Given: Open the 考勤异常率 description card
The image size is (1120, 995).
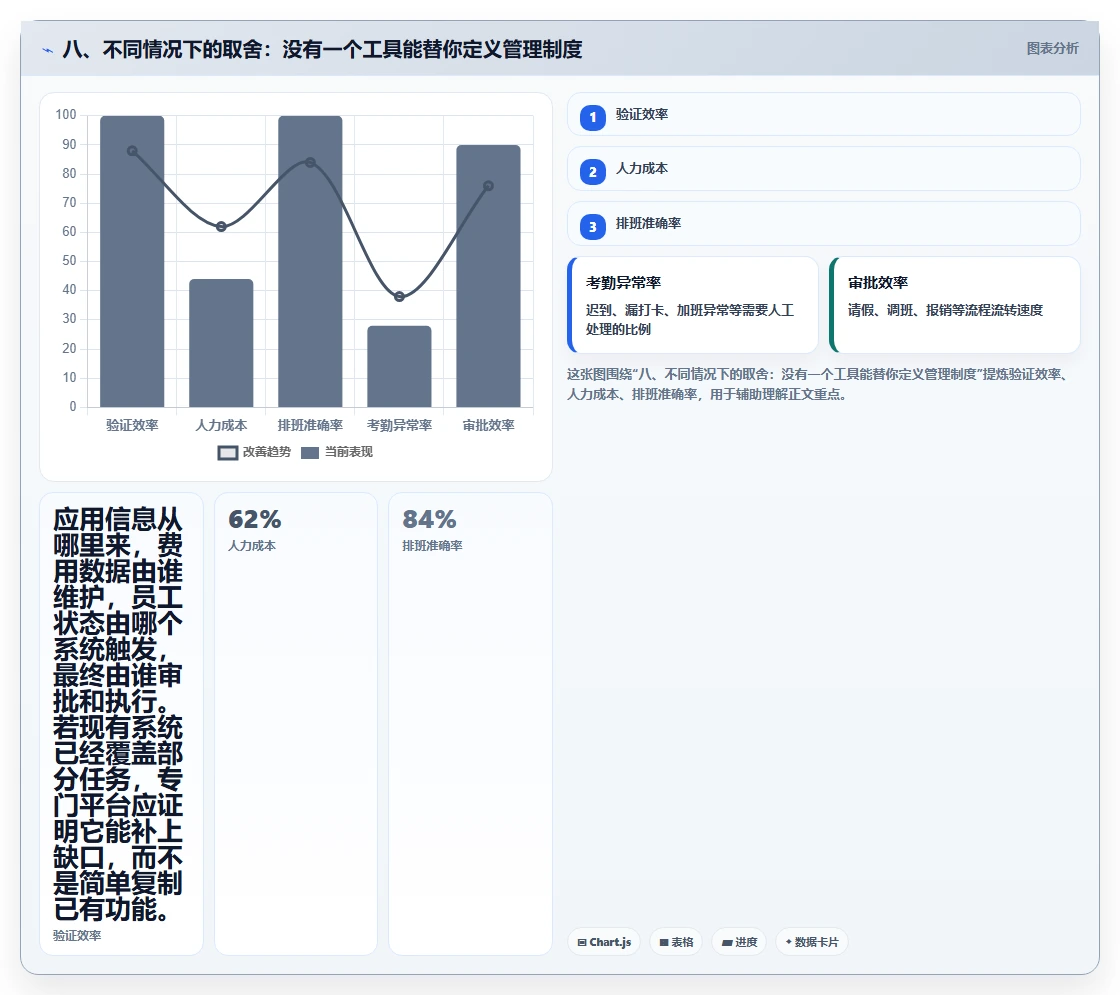Looking at the screenshot, I should [693, 305].
